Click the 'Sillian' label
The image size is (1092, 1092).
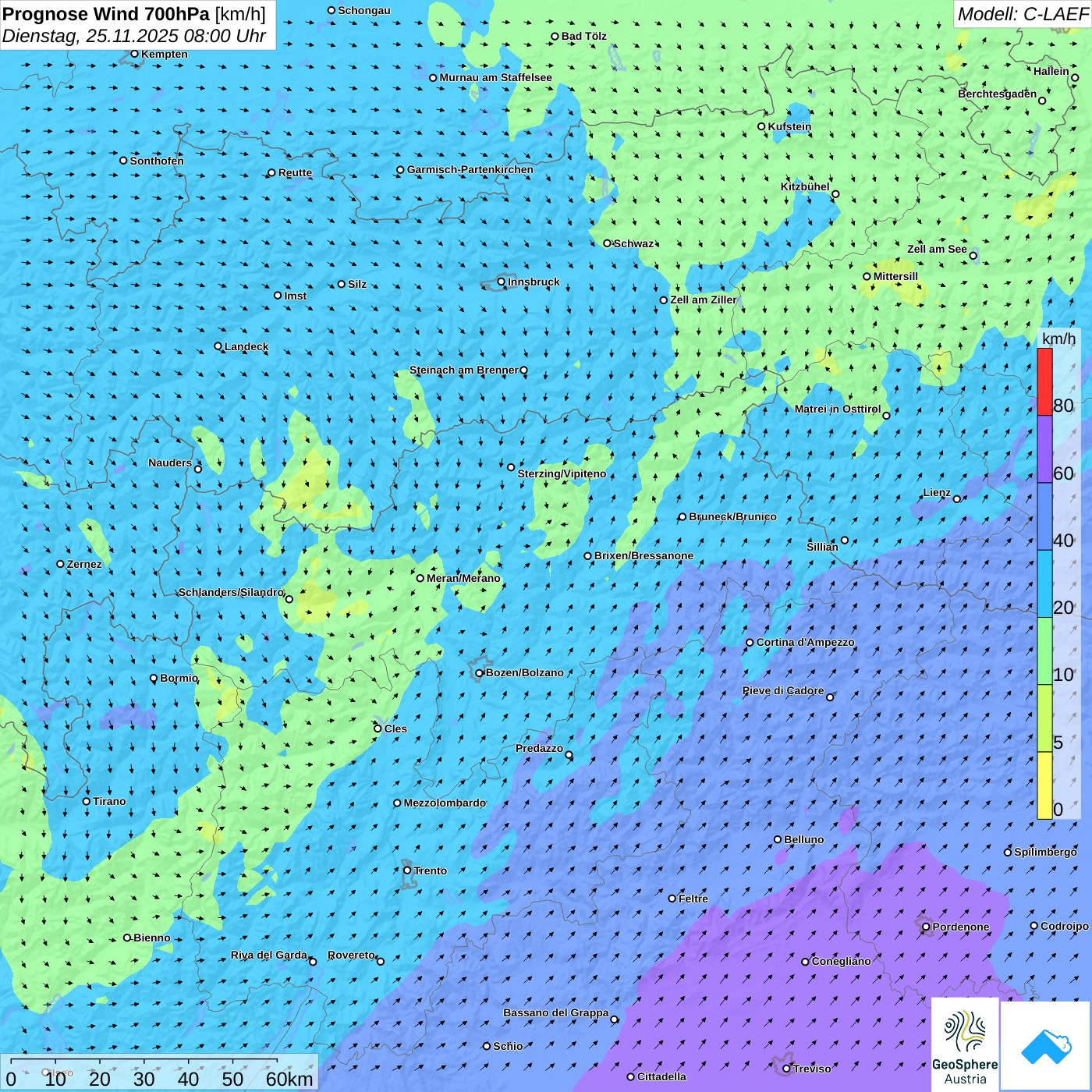point(822,546)
